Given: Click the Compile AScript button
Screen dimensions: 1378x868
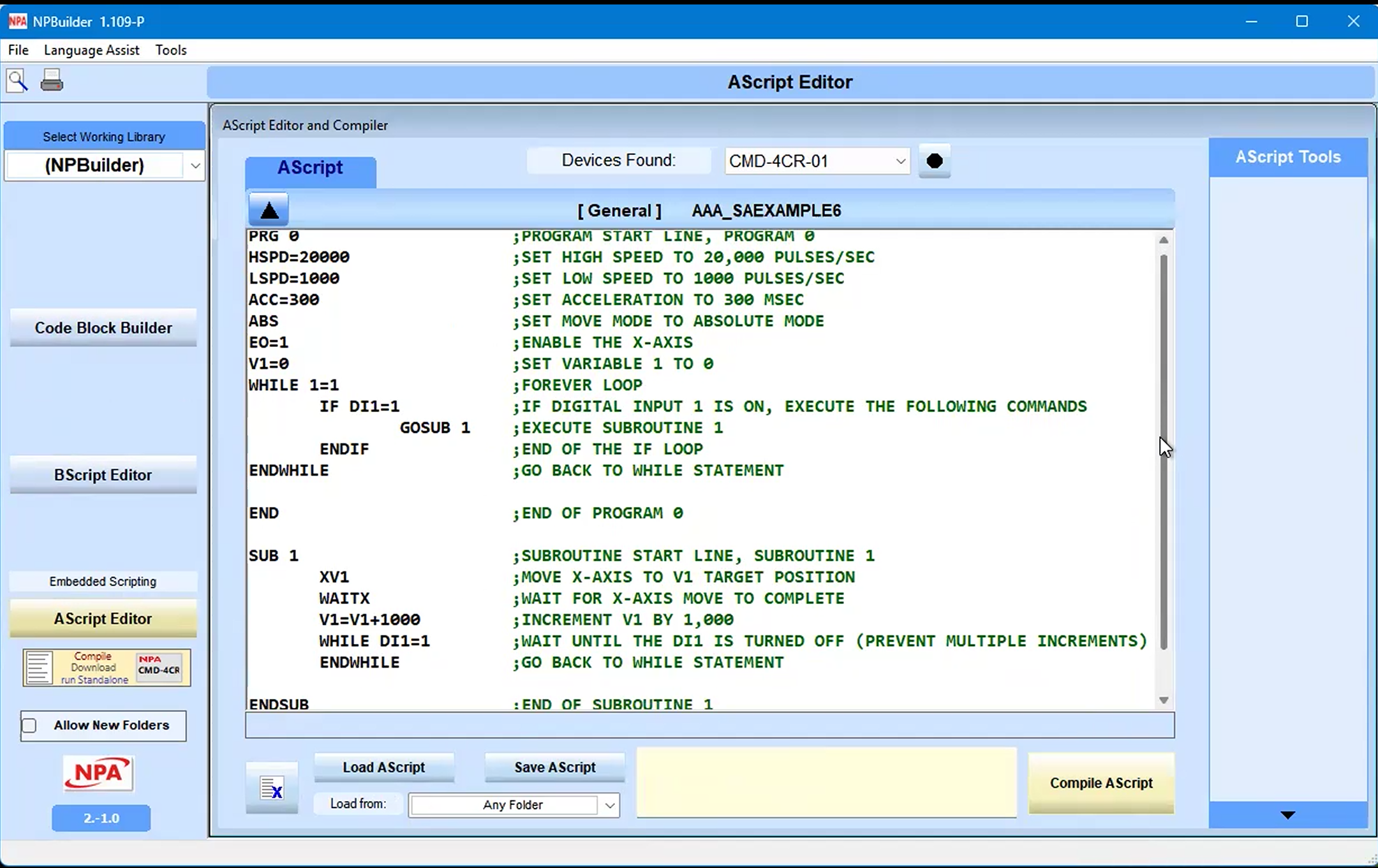Looking at the screenshot, I should (x=1101, y=783).
